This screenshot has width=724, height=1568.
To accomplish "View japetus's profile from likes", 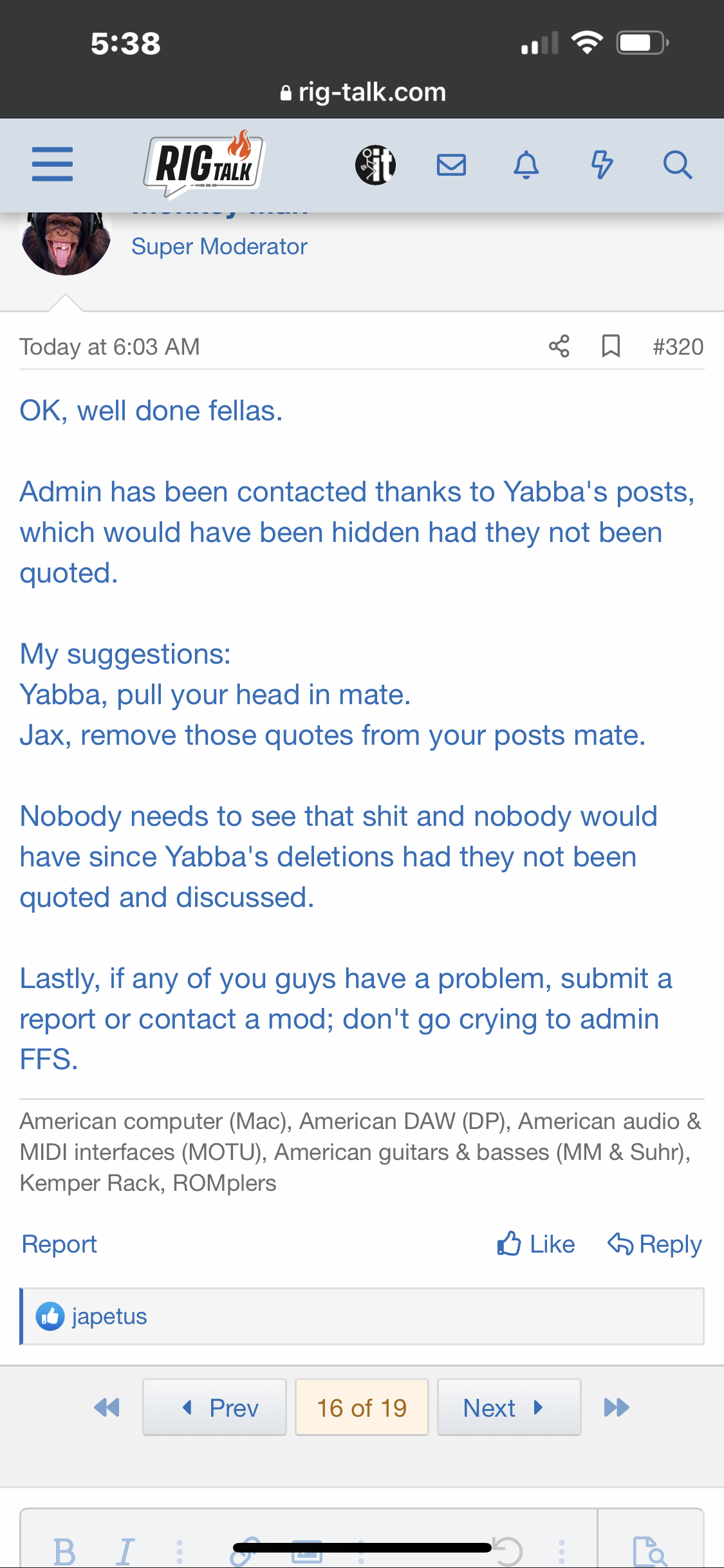I will [109, 1316].
